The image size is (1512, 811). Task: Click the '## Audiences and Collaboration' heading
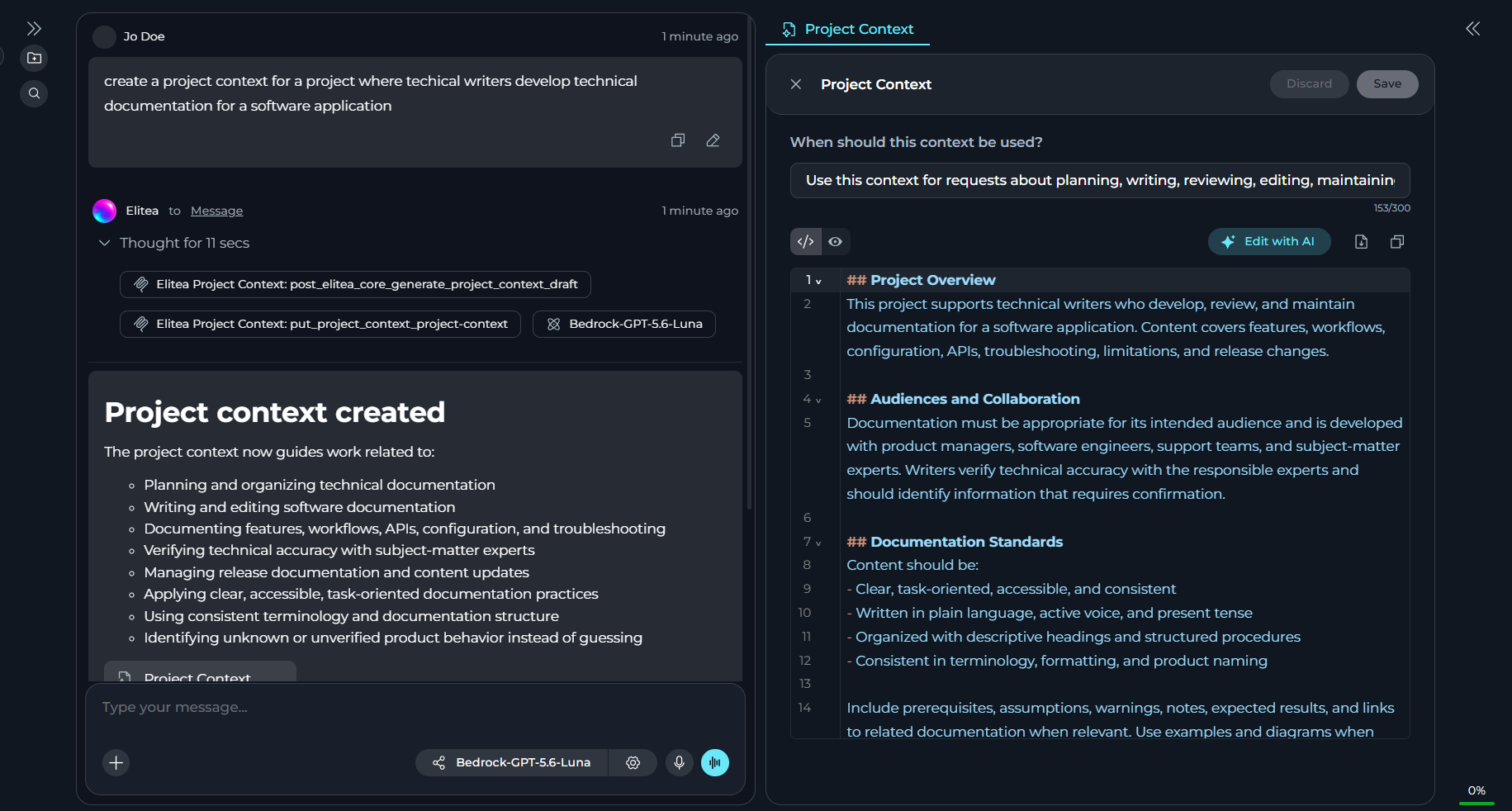[963, 399]
